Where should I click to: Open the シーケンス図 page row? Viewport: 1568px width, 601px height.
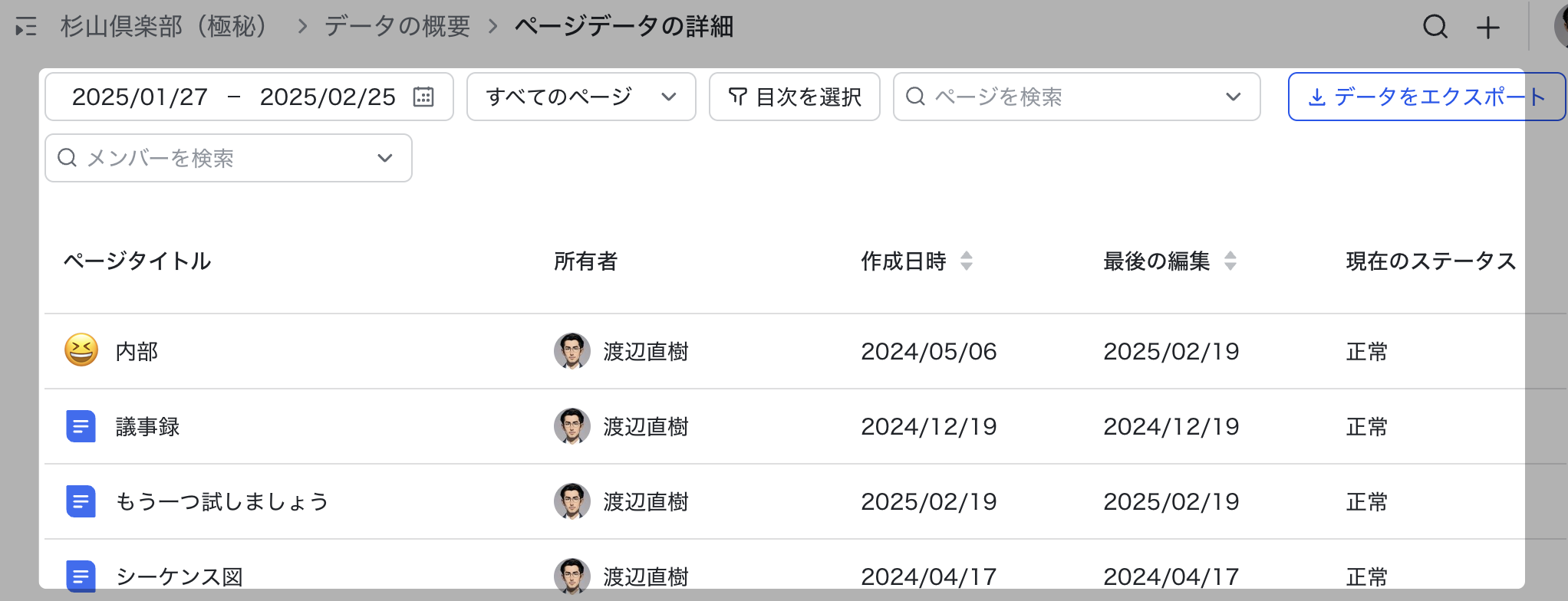pyautogui.click(x=180, y=576)
